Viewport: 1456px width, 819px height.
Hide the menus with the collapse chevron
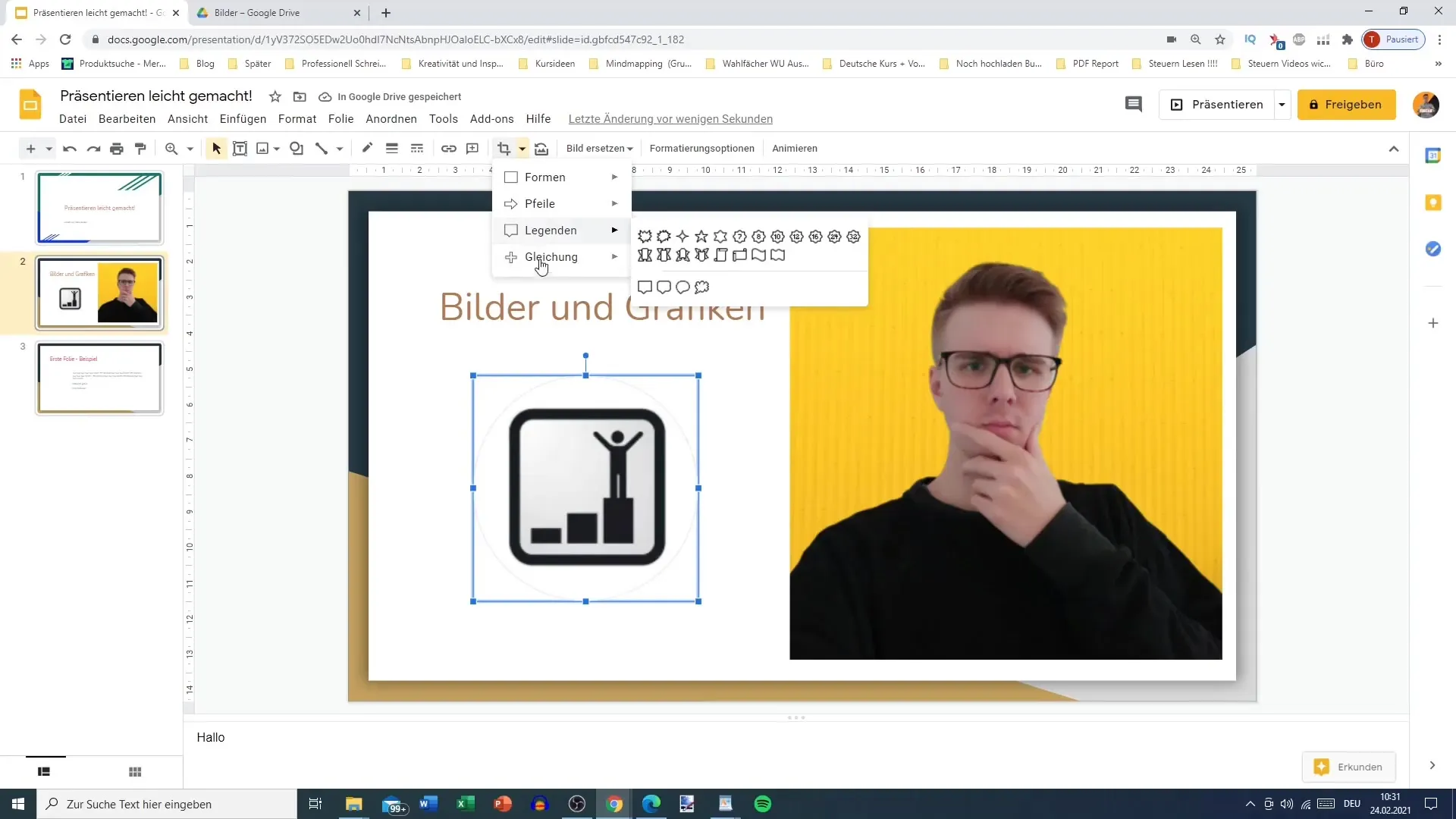point(1394,149)
